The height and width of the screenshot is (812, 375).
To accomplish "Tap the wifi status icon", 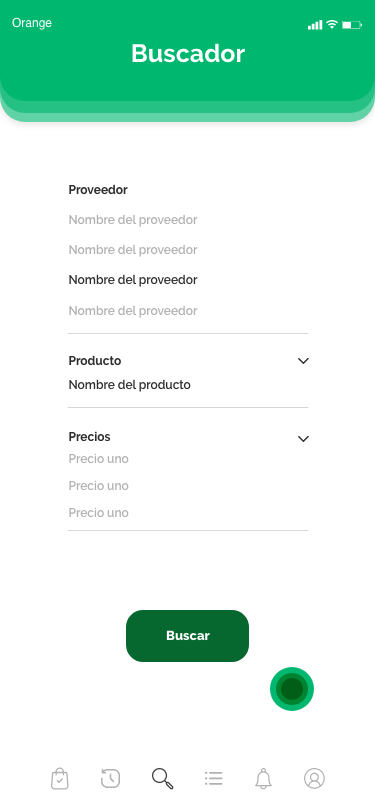I will (x=331, y=24).
